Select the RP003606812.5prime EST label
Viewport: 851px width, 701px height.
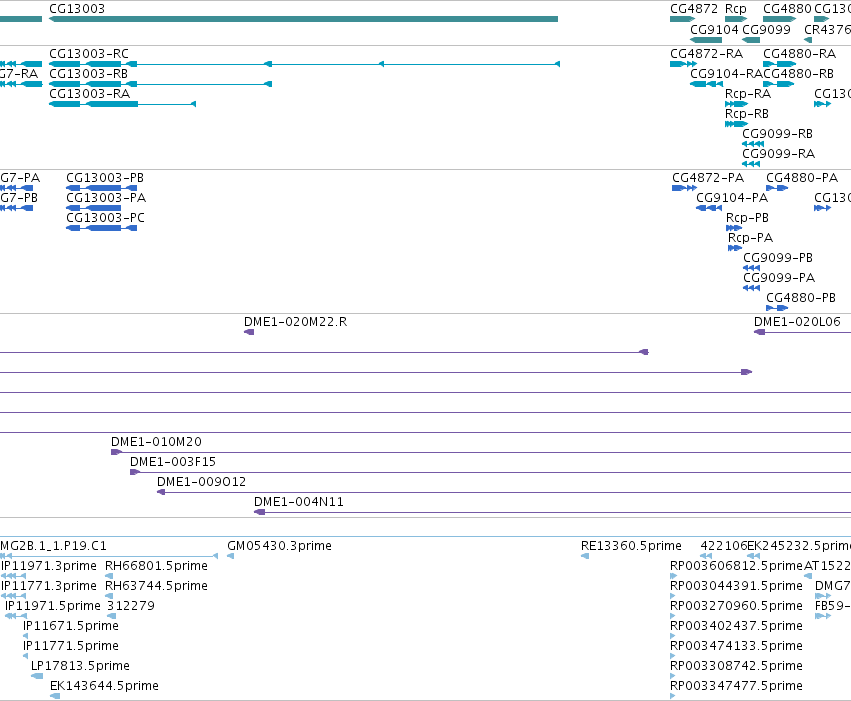coord(736,566)
